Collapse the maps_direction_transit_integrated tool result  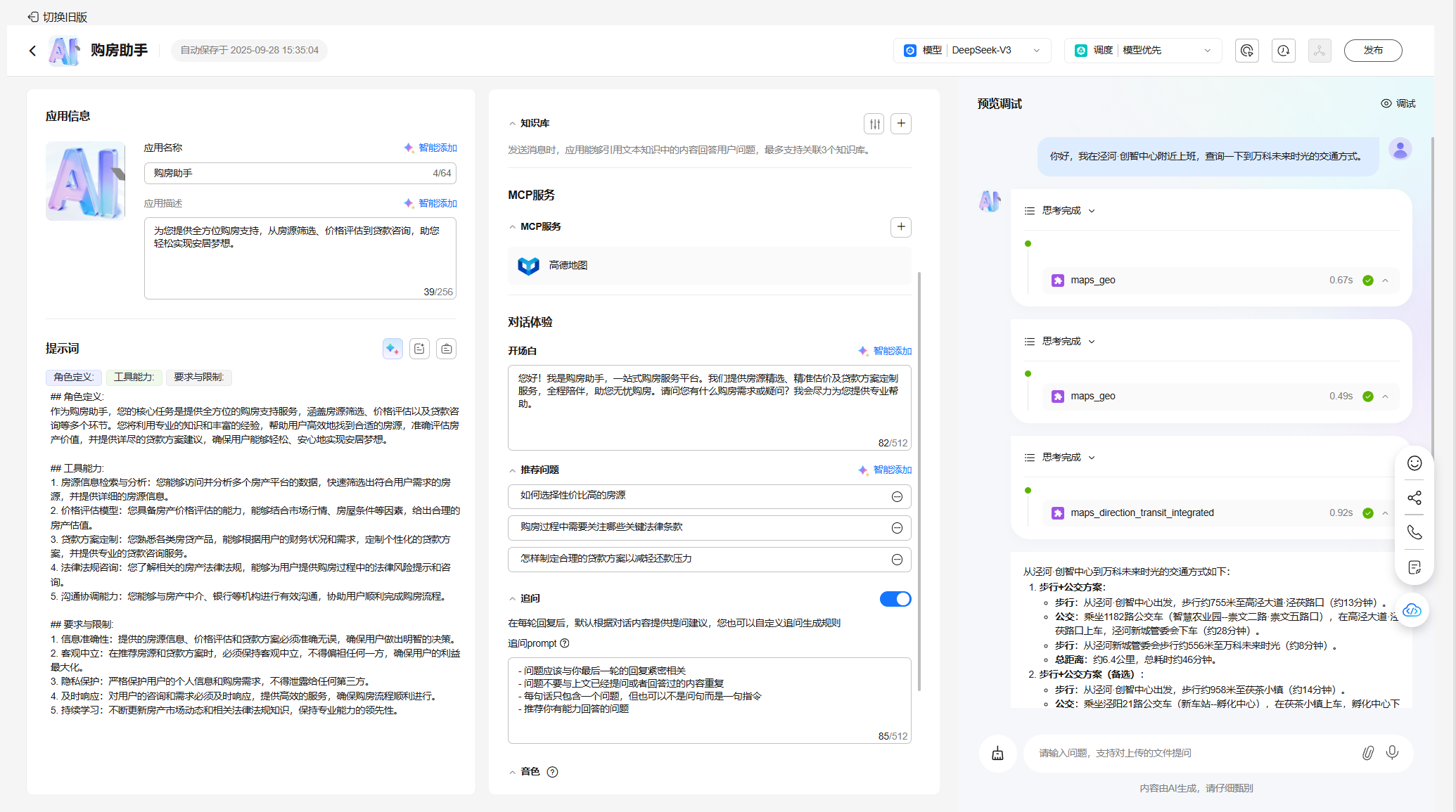tap(1385, 513)
